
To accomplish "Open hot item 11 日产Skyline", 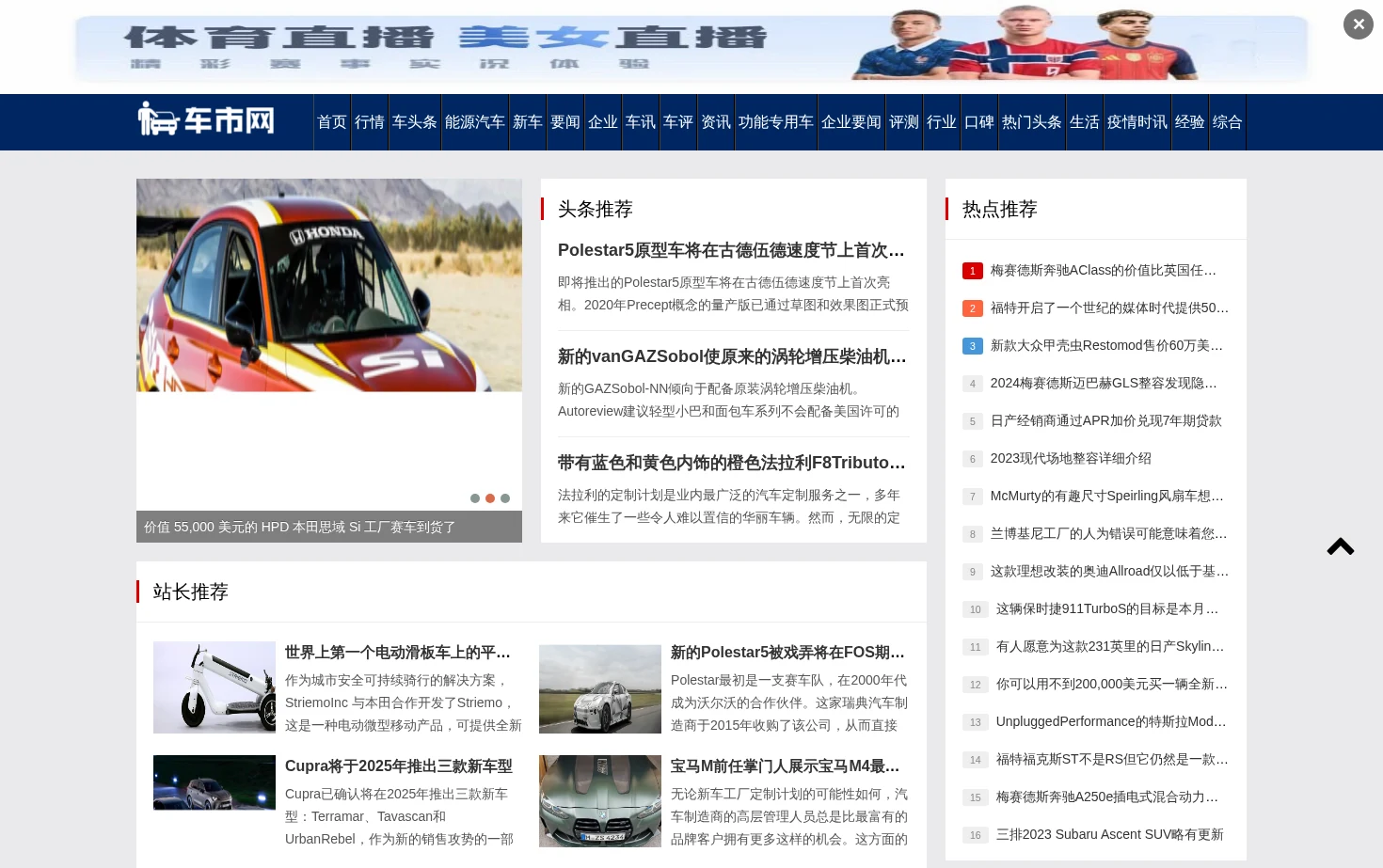I will (x=1110, y=646).
